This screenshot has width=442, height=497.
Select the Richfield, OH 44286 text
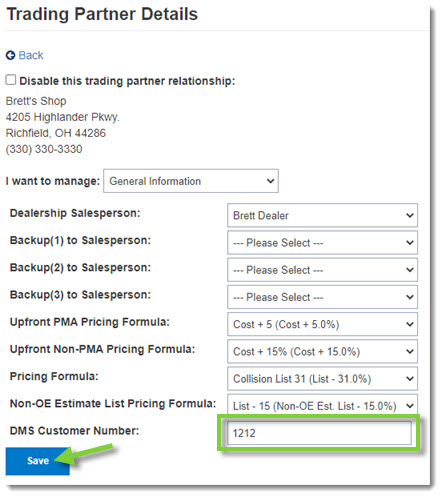(56, 133)
